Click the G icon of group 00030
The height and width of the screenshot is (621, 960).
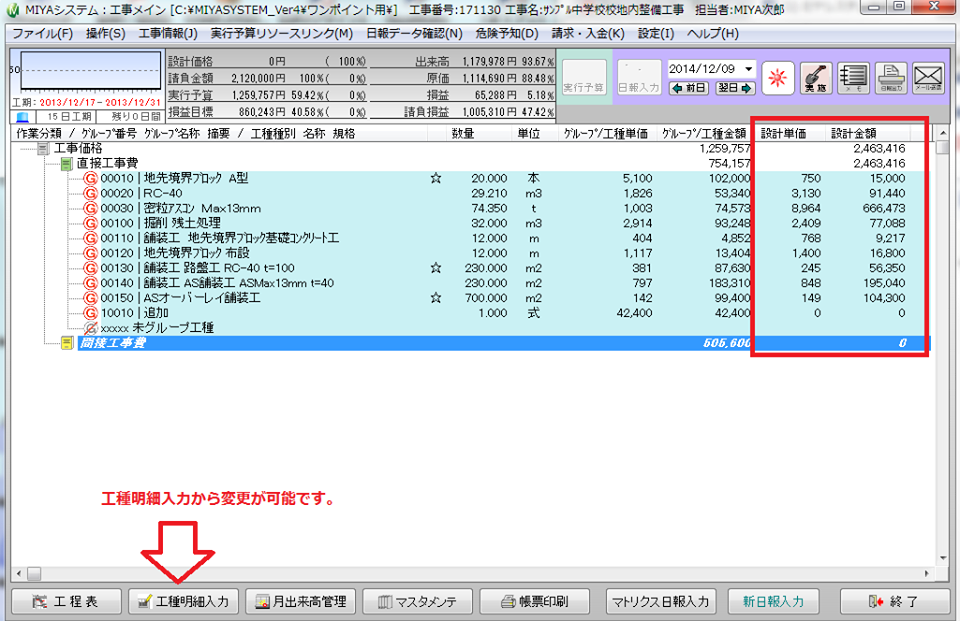[91, 208]
